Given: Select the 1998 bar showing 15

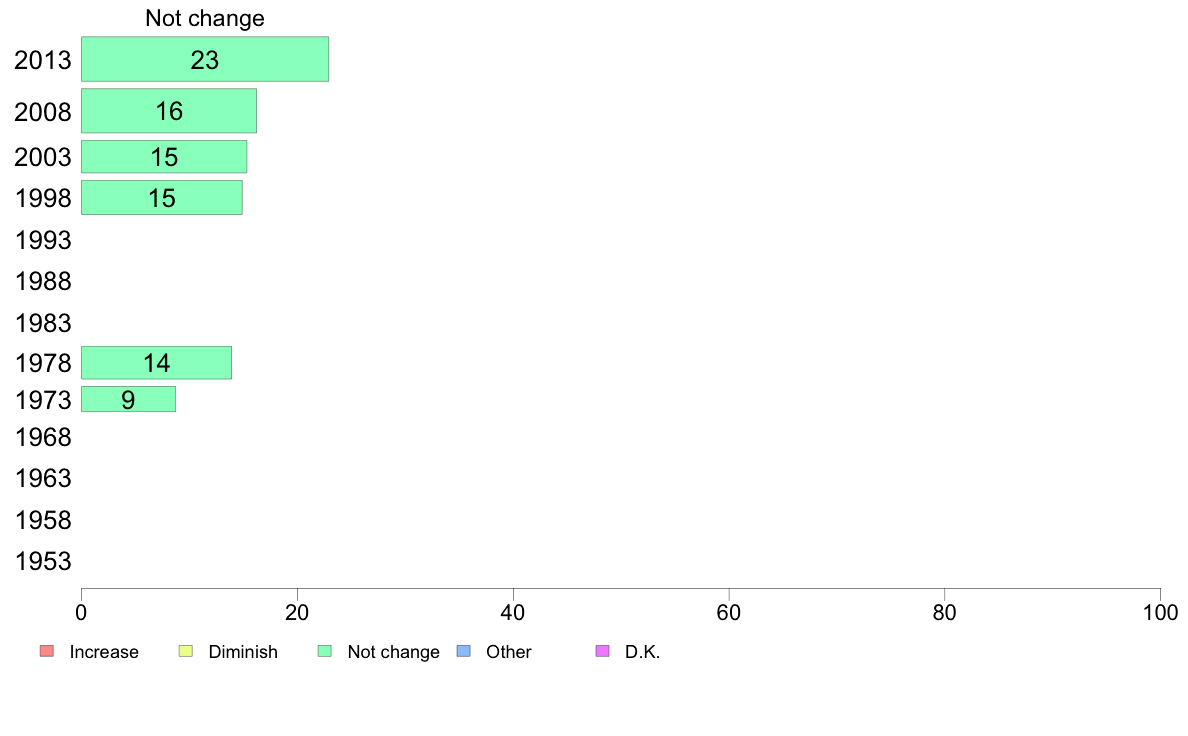Looking at the screenshot, I should click(161, 198).
